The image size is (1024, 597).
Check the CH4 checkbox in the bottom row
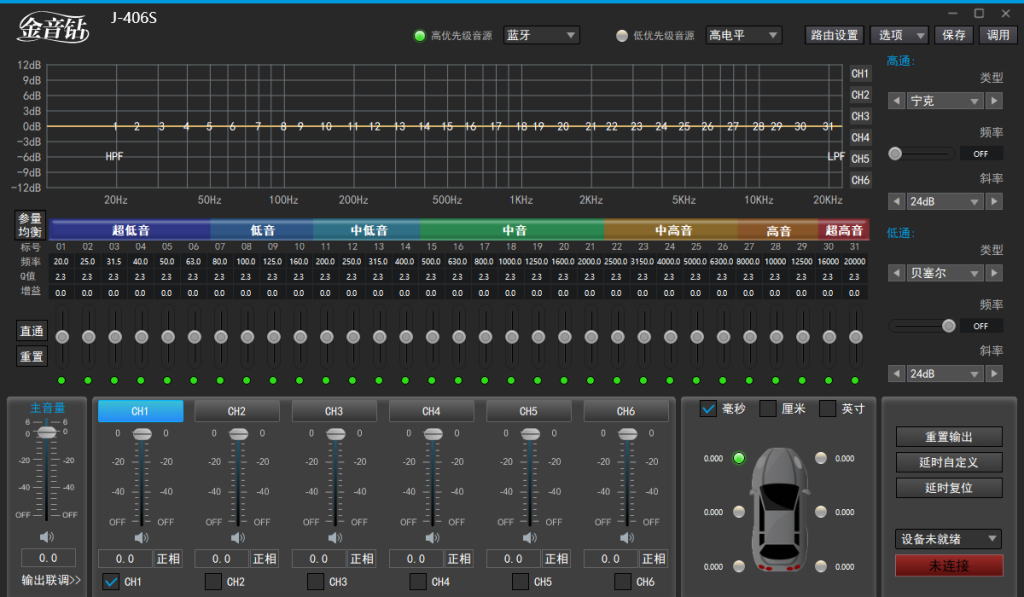click(x=418, y=581)
